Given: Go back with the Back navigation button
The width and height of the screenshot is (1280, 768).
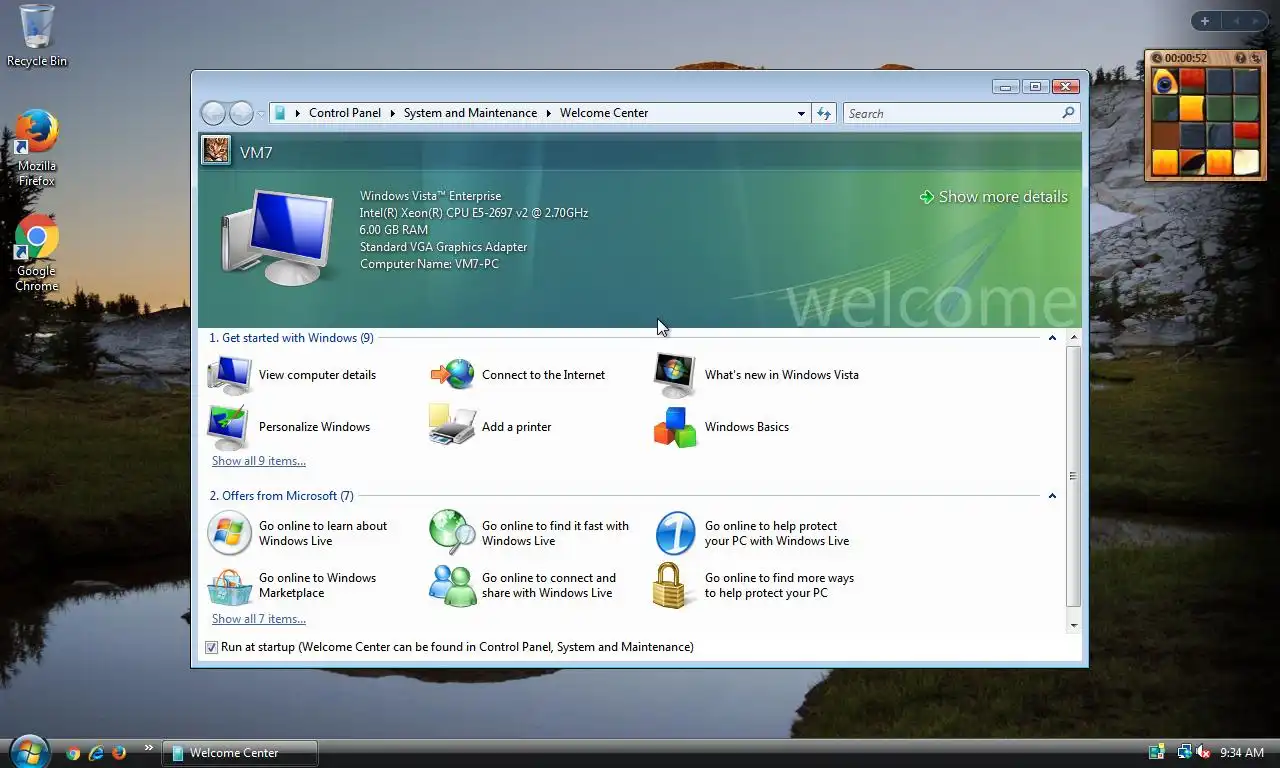Looking at the screenshot, I should (213, 113).
